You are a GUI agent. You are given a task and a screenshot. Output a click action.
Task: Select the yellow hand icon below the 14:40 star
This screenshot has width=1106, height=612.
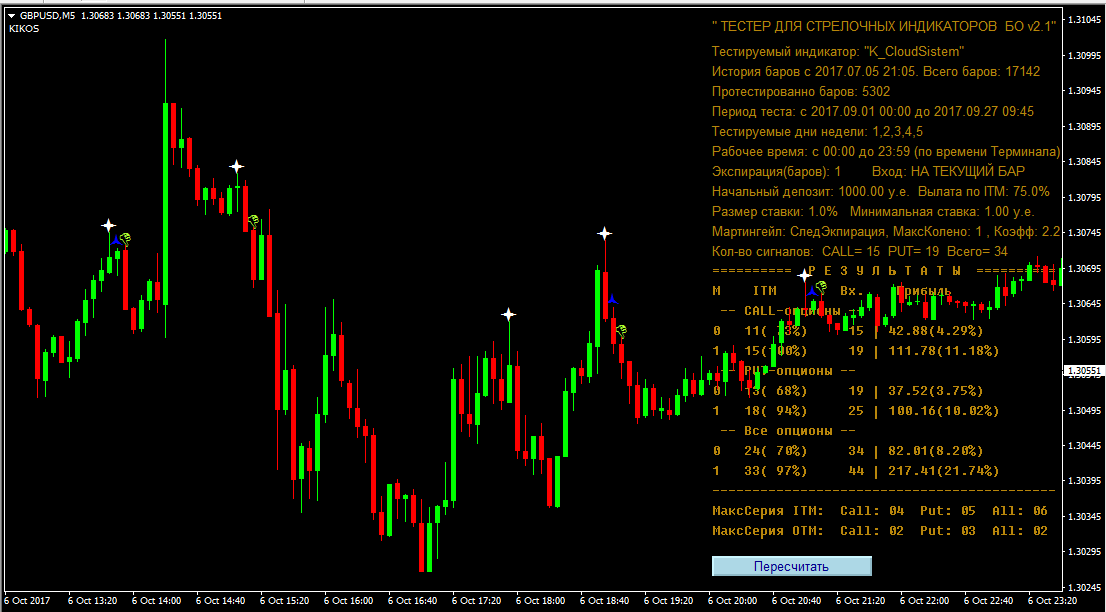(x=254, y=220)
